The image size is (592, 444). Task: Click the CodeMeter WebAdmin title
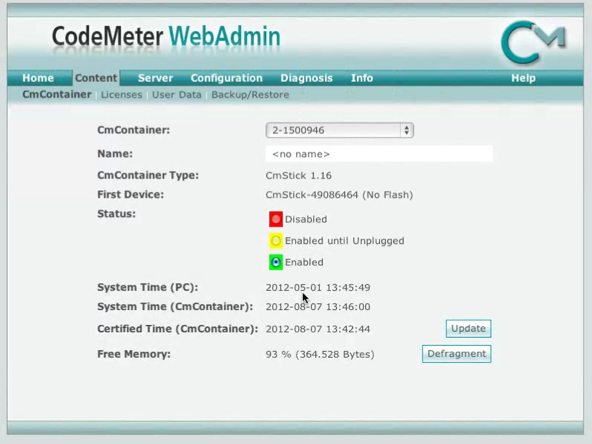coord(166,37)
